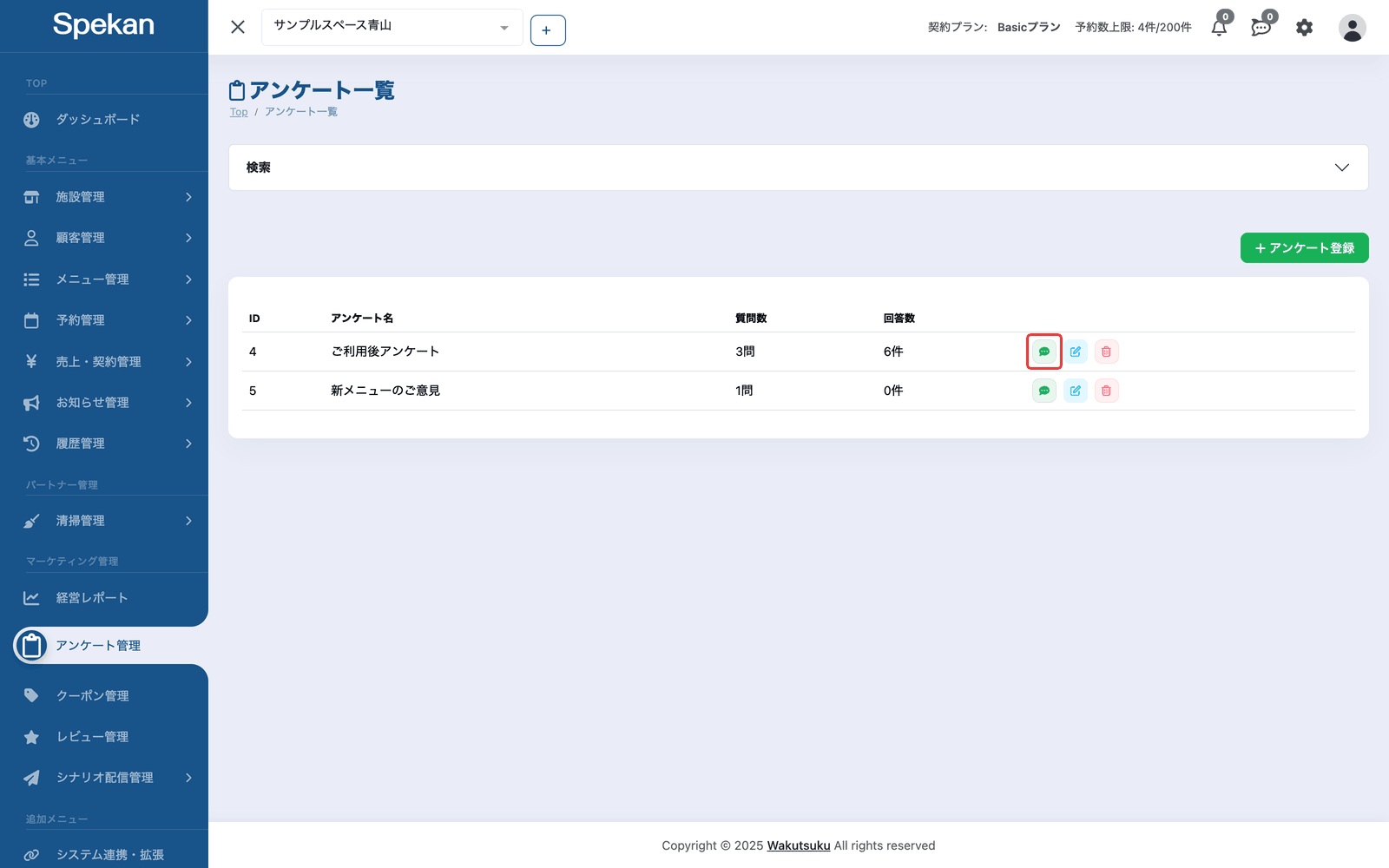Image resolution: width=1389 pixels, height=868 pixels.
Task: Open the notifications bell
Action: coord(1220,27)
